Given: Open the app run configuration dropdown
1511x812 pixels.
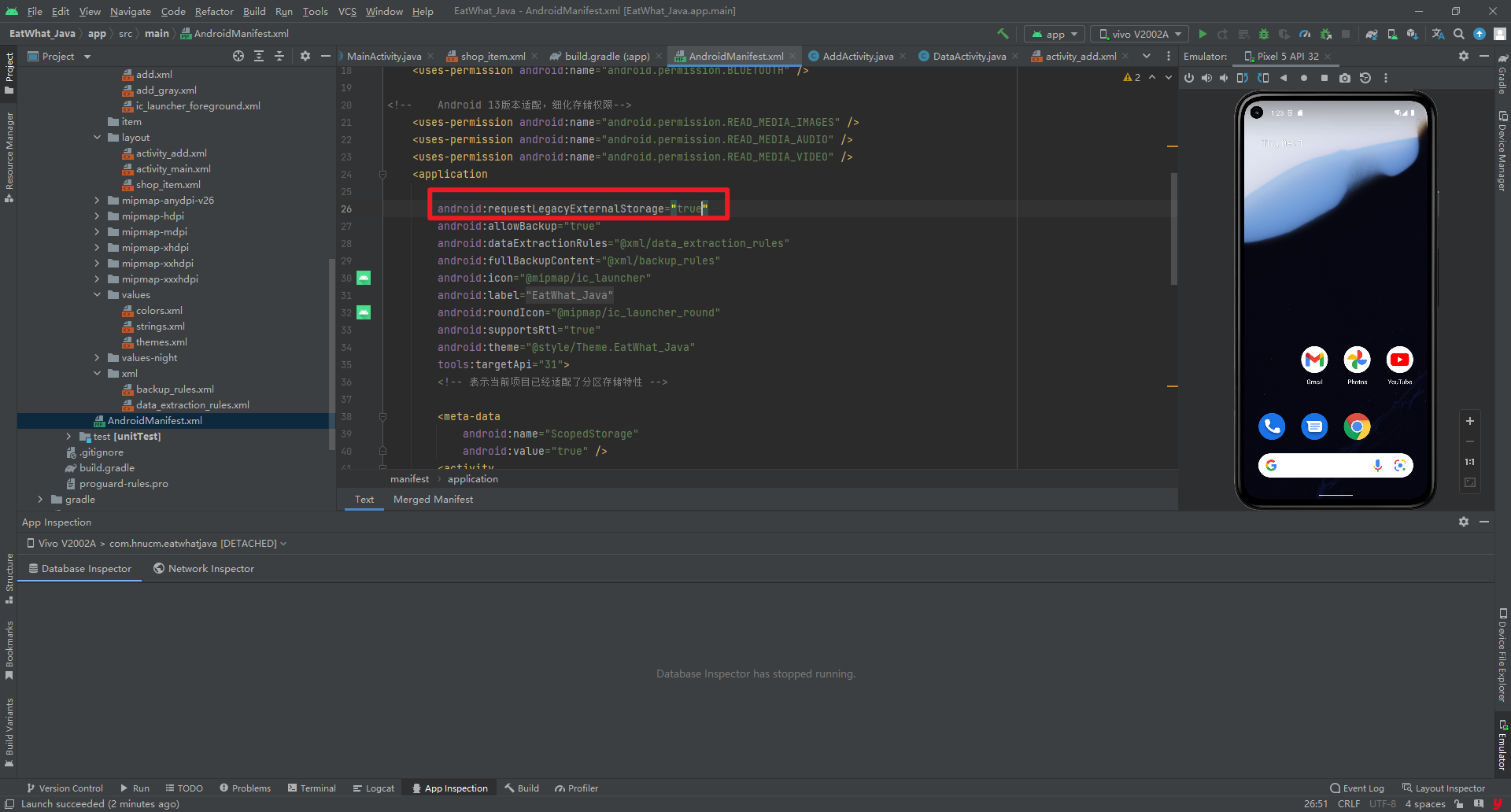Looking at the screenshot, I should coord(1055,34).
